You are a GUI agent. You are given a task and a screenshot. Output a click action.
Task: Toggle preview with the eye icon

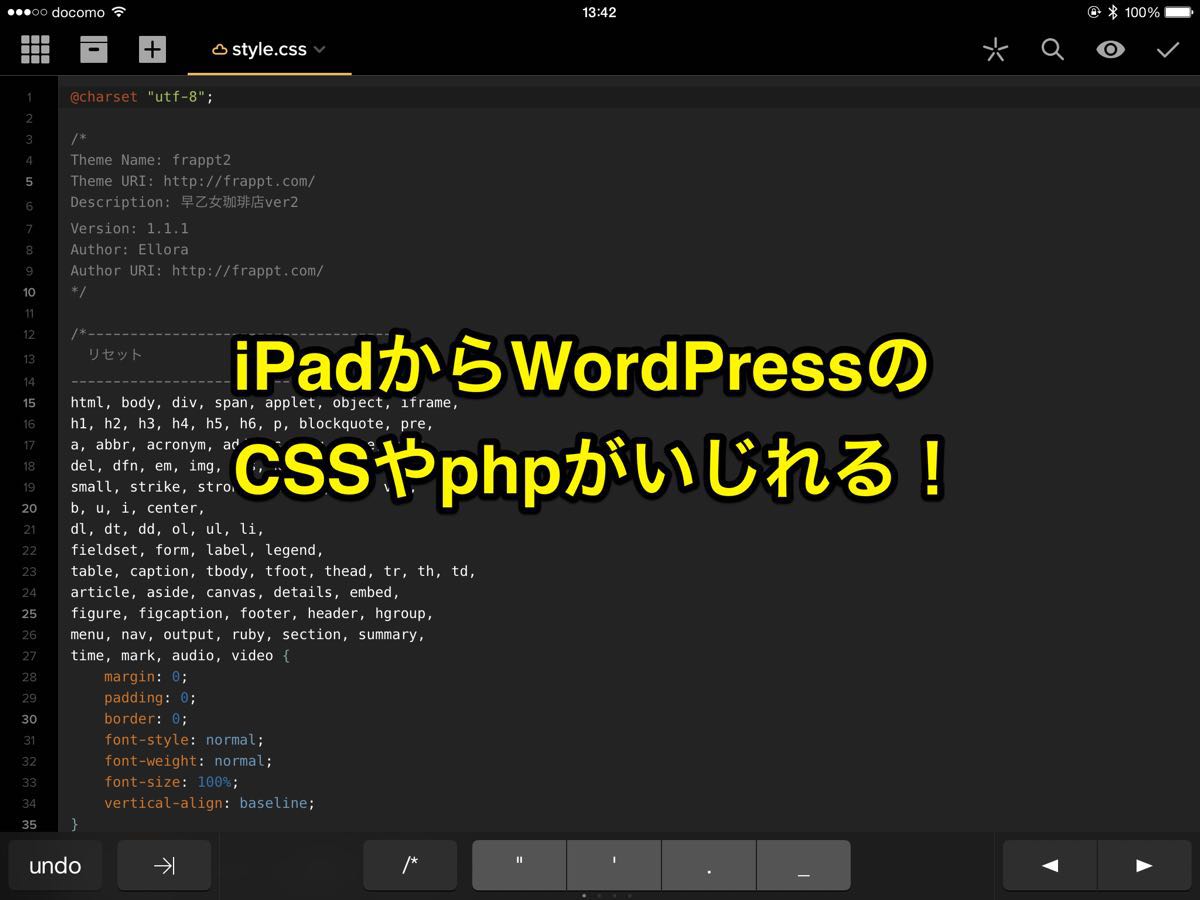click(x=1110, y=49)
